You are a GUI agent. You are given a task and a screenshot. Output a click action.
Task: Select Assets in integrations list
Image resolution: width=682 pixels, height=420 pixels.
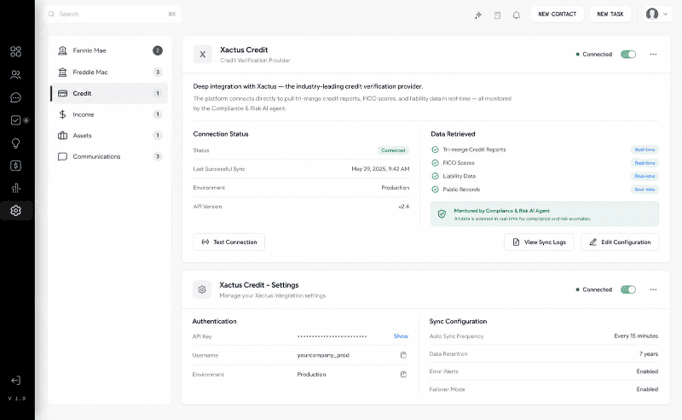tap(109, 136)
